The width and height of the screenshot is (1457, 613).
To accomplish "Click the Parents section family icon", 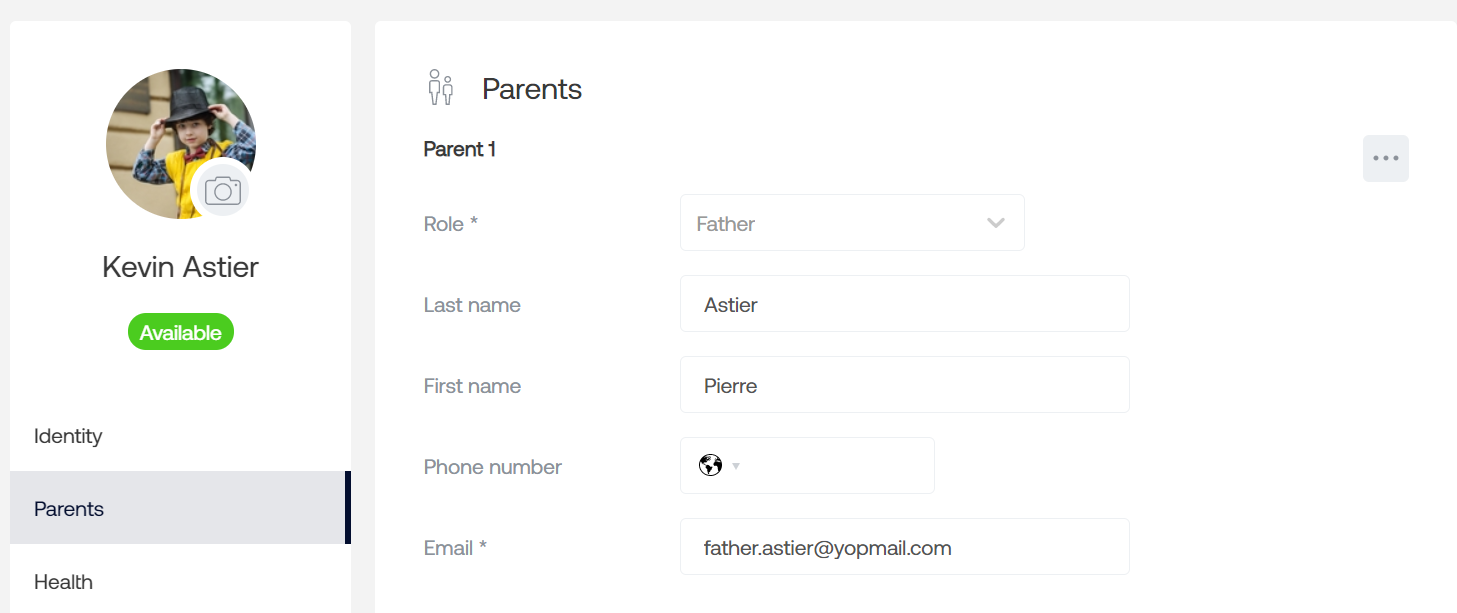I will point(441,88).
